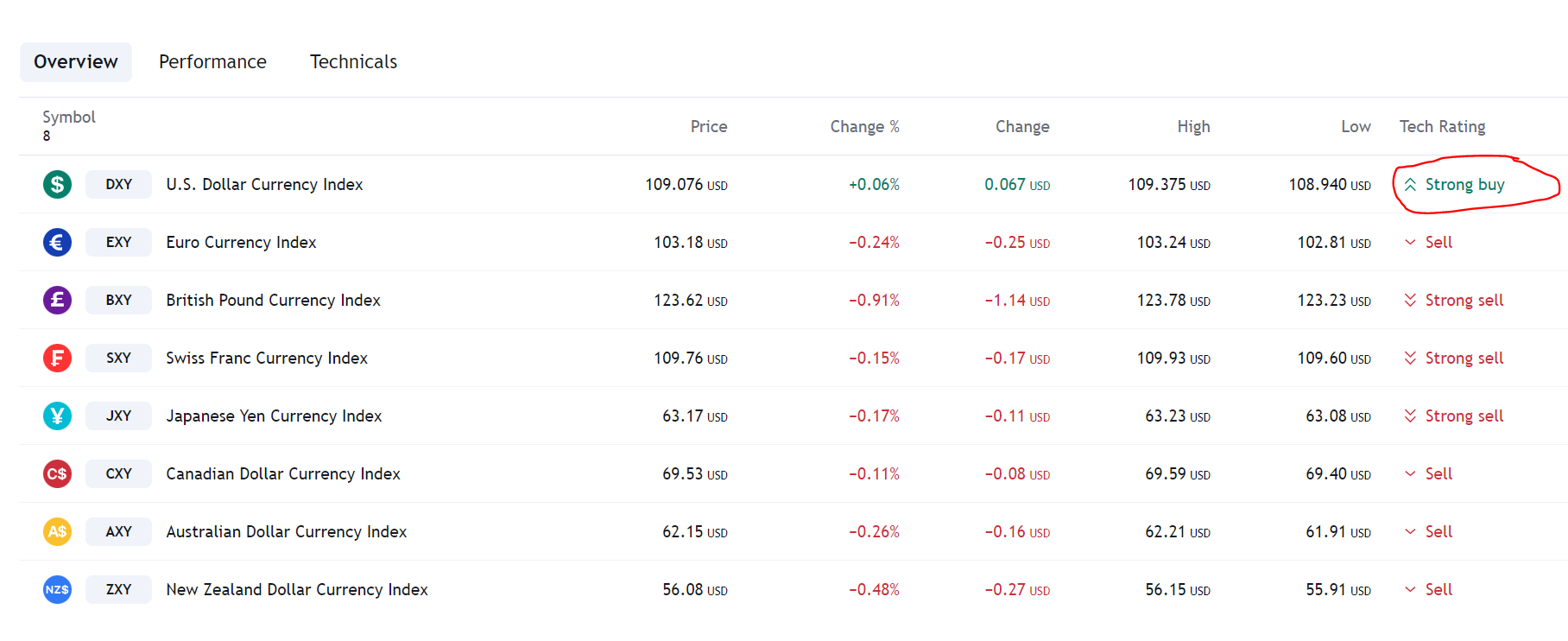This screenshot has height=641, width=1568.
Task: Select the Overview tab
Action: 76,62
